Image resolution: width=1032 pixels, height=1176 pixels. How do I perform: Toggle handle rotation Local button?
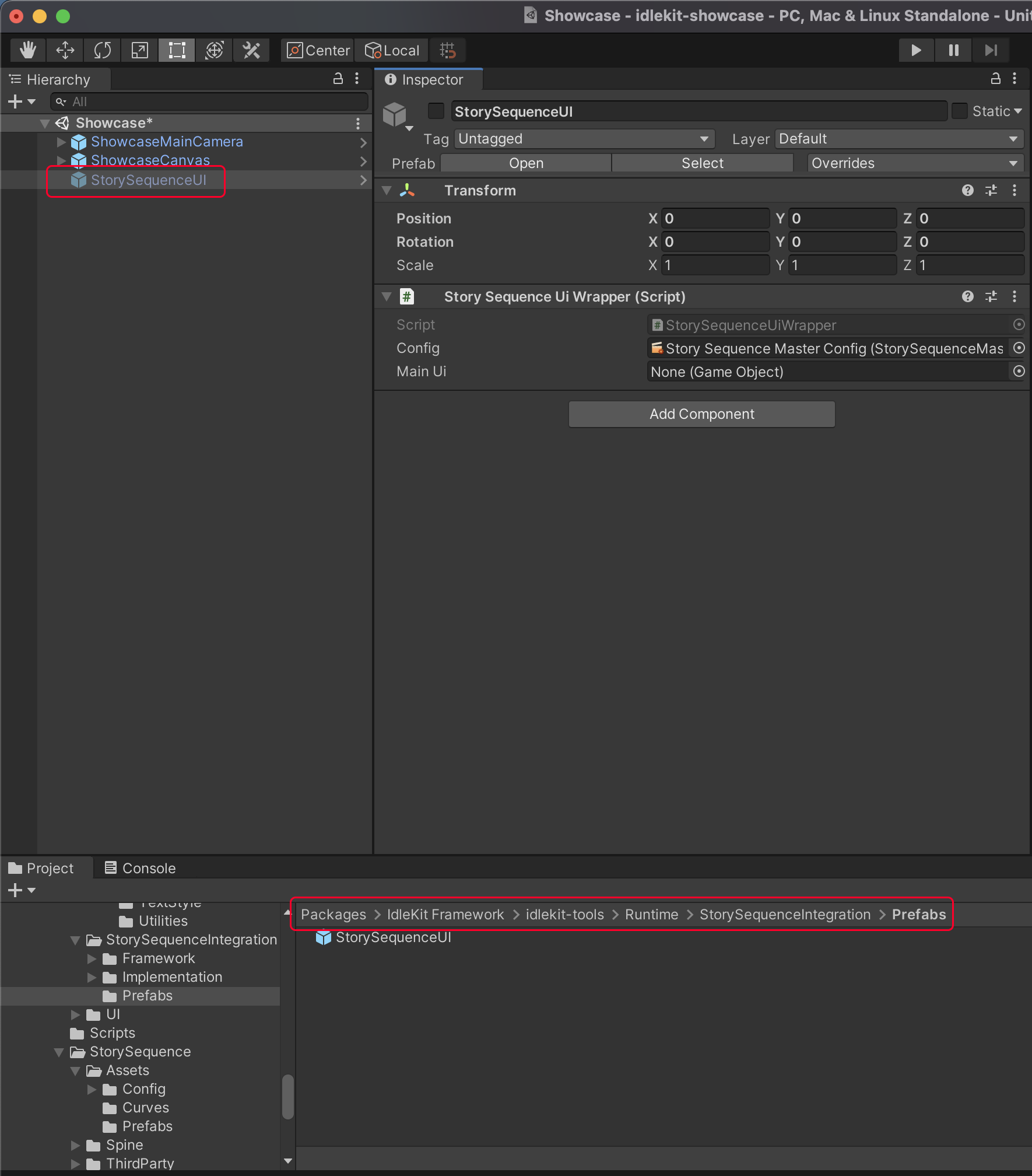(392, 51)
